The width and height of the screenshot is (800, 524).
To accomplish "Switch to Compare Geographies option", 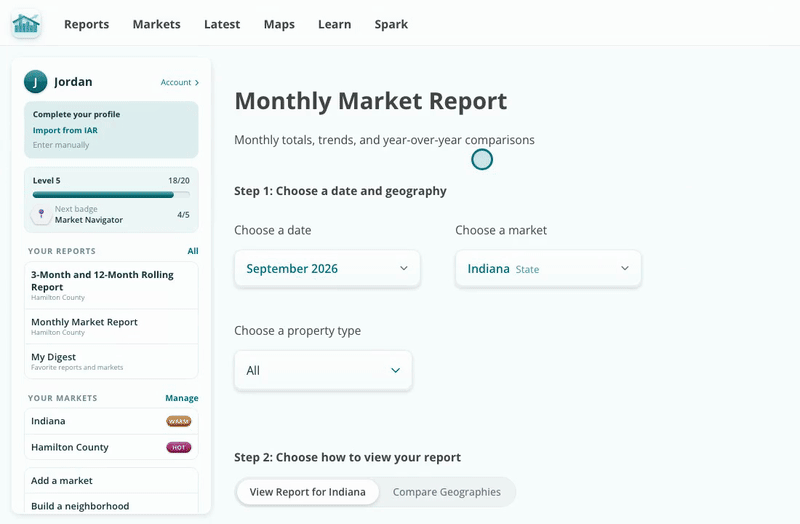I will (x=446, y=492).
